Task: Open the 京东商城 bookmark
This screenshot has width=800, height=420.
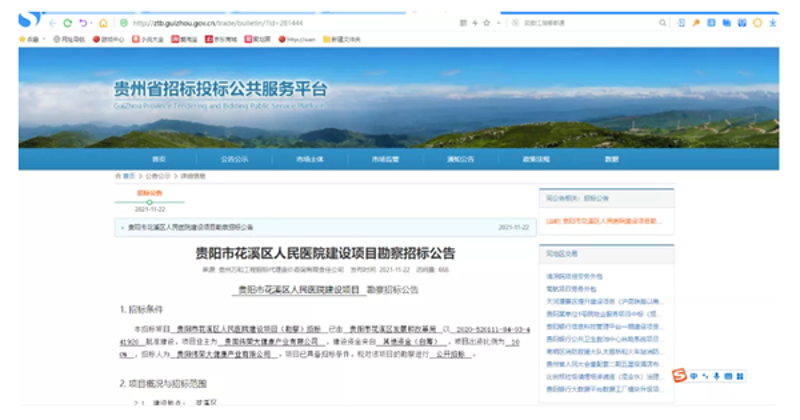Action: 221,39
